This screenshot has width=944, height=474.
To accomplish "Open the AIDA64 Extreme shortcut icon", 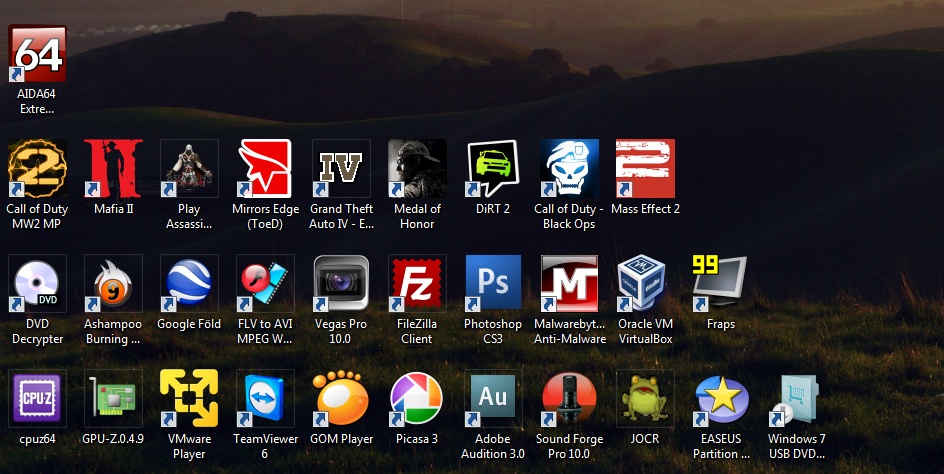I will tap(37, 53).
